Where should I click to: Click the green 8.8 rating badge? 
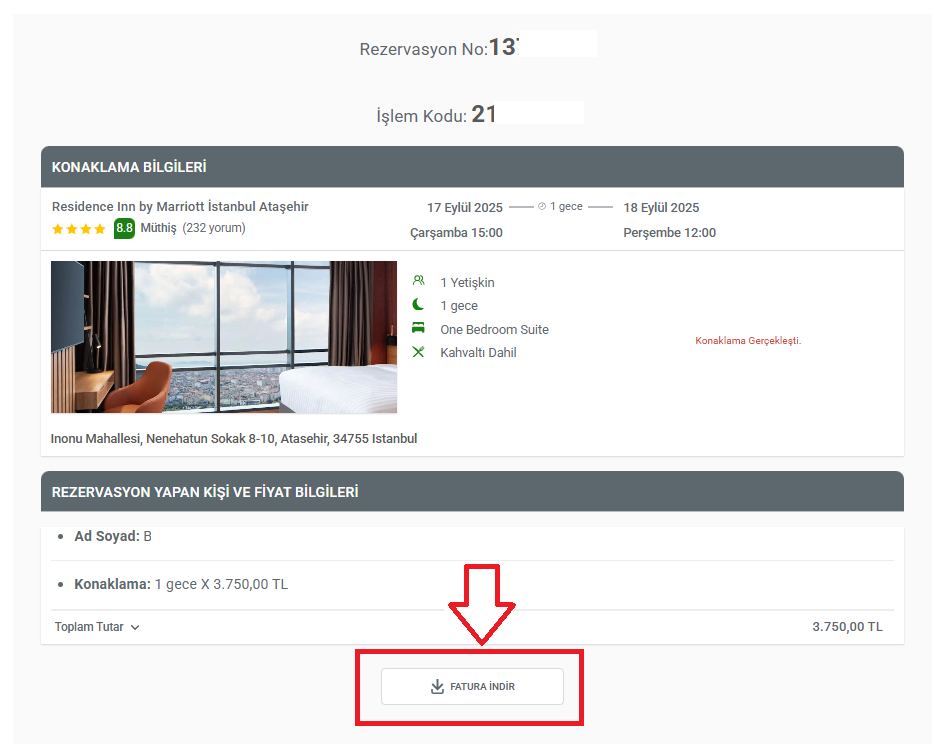[x=124, y=228]
